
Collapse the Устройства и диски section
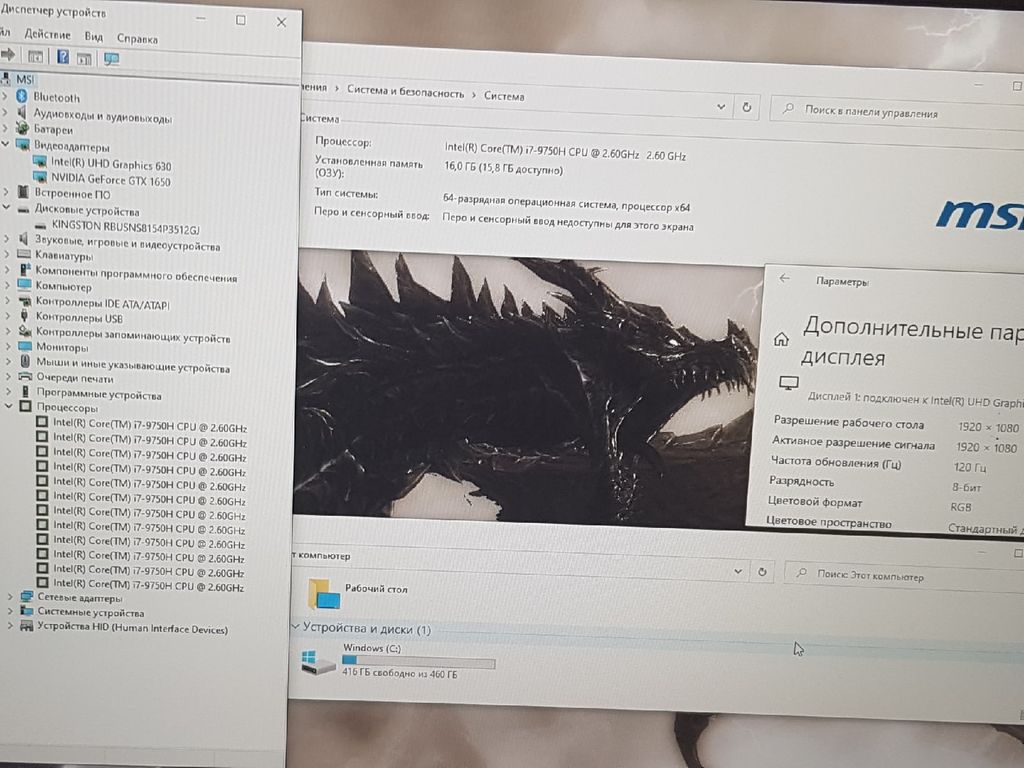point(295,626)
